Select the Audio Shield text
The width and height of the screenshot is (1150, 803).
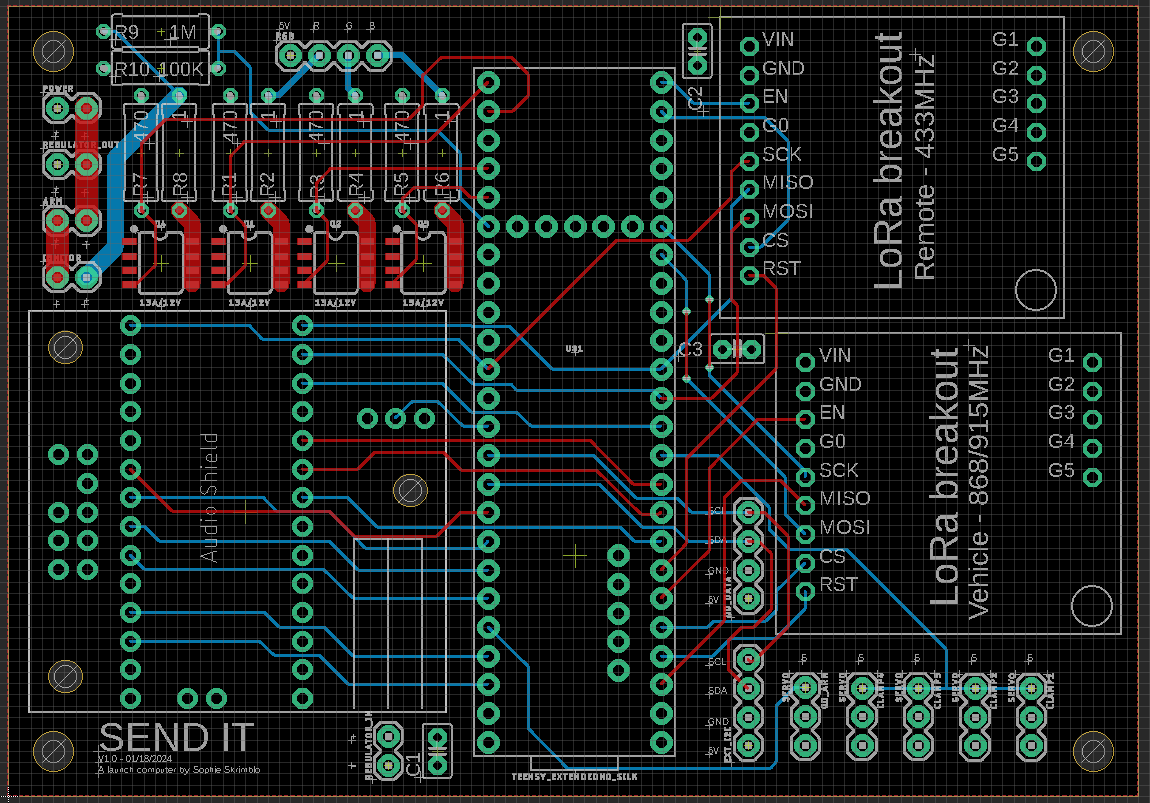(210, 497)
